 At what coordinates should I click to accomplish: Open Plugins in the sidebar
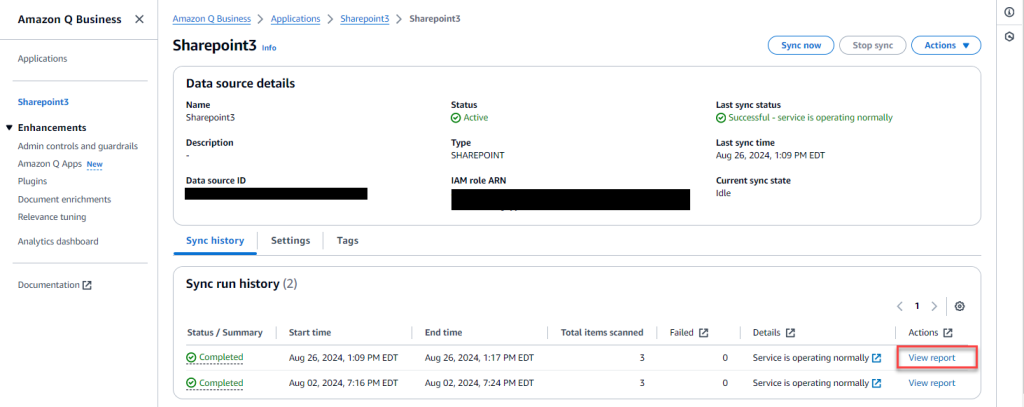(32, 182)
